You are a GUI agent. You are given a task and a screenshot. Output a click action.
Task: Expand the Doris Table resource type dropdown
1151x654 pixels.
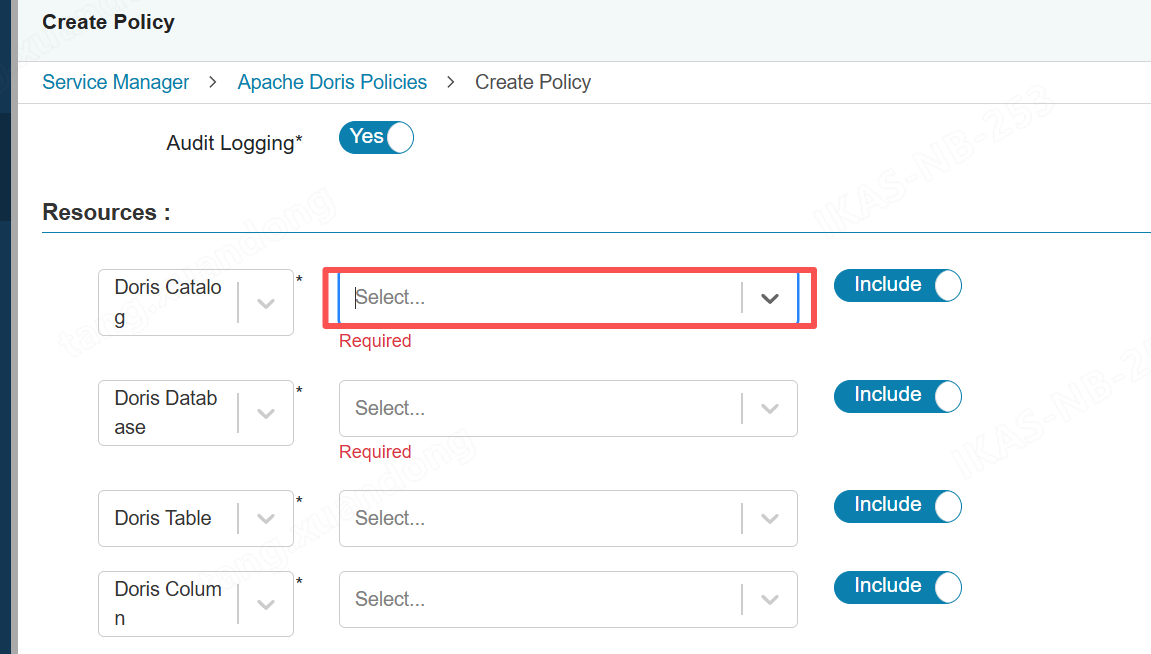coord(266,518)
